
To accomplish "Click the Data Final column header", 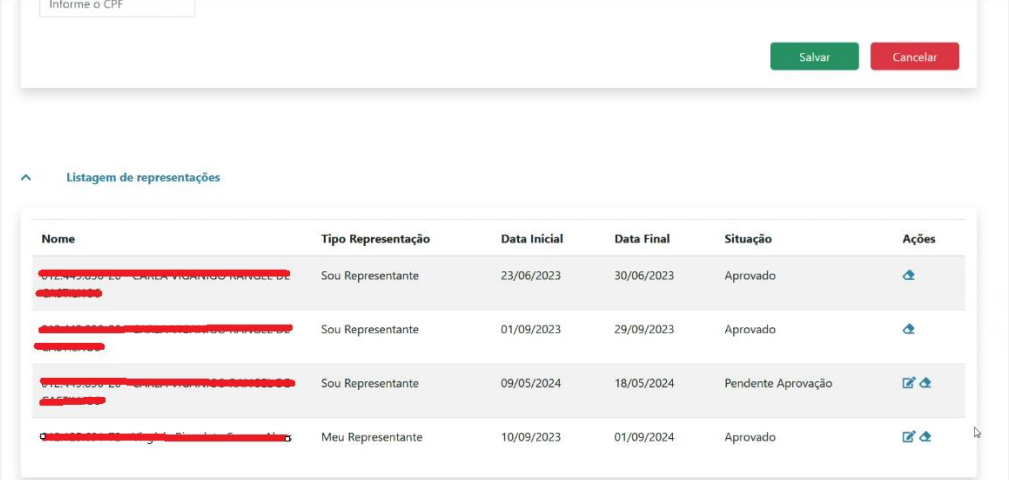I will [x=642, y=239].
